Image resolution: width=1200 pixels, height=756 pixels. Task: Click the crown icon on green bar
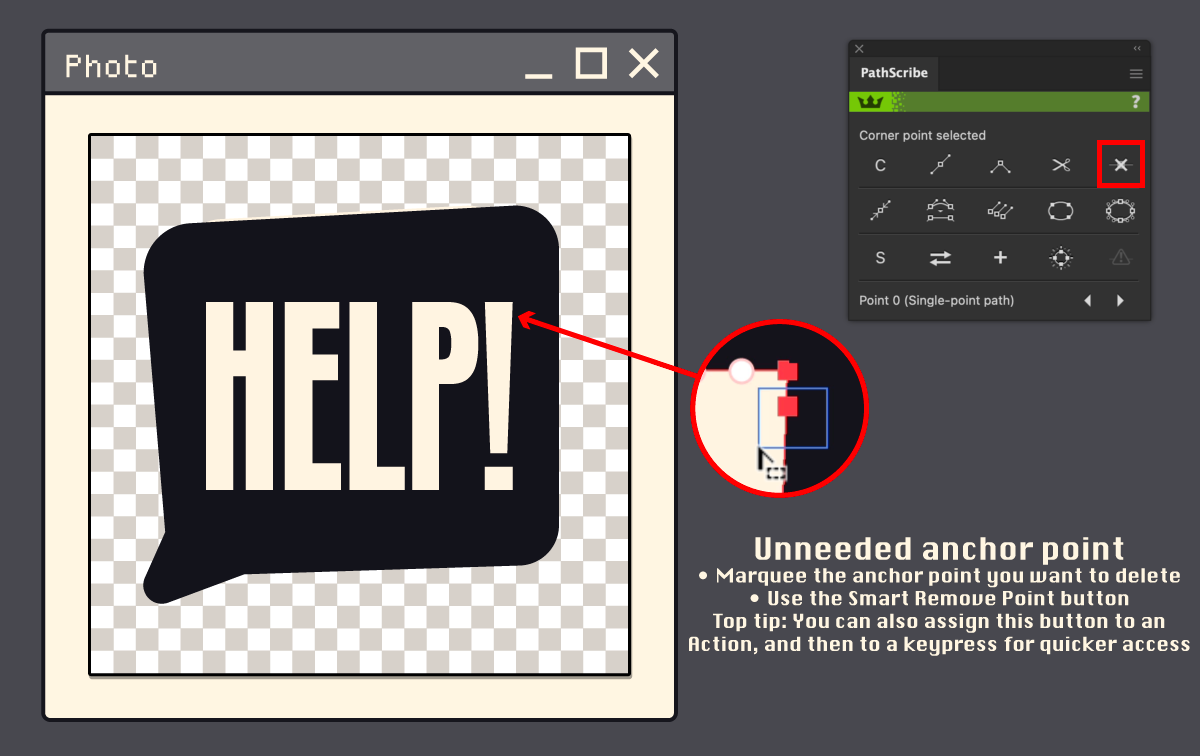(x=870, y=102)
